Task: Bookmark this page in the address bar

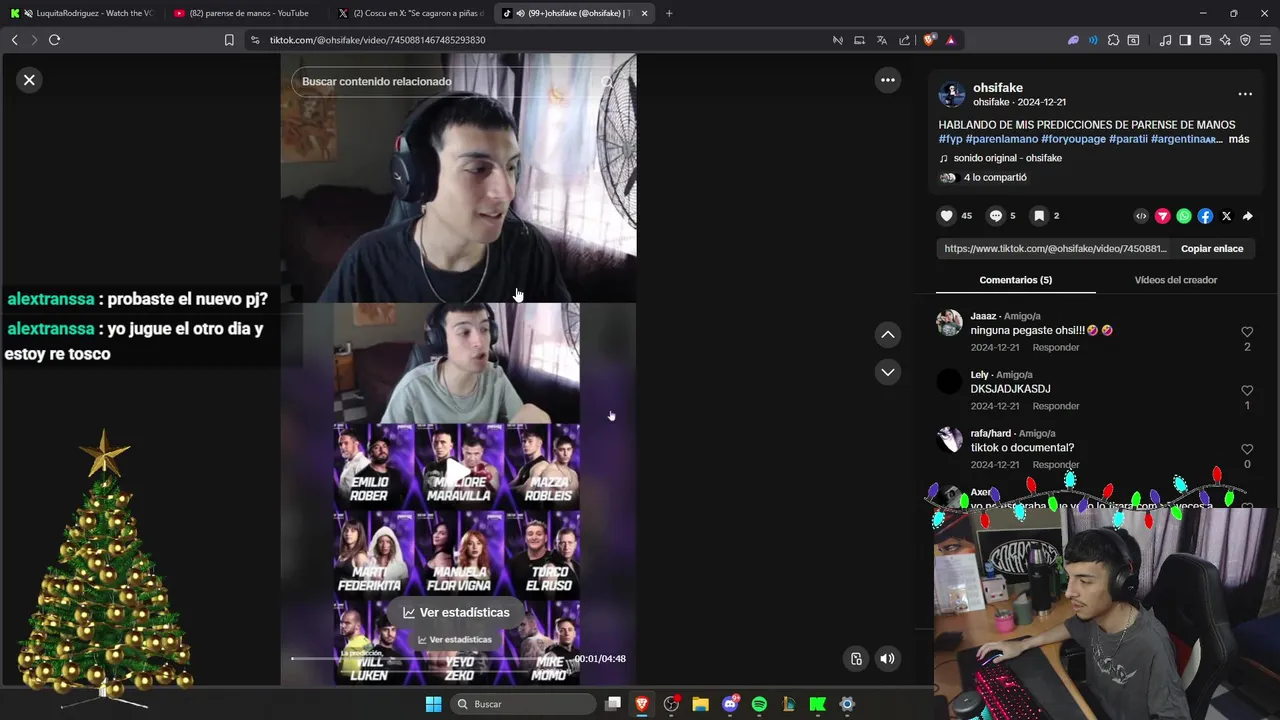Action: click(229, 40)
